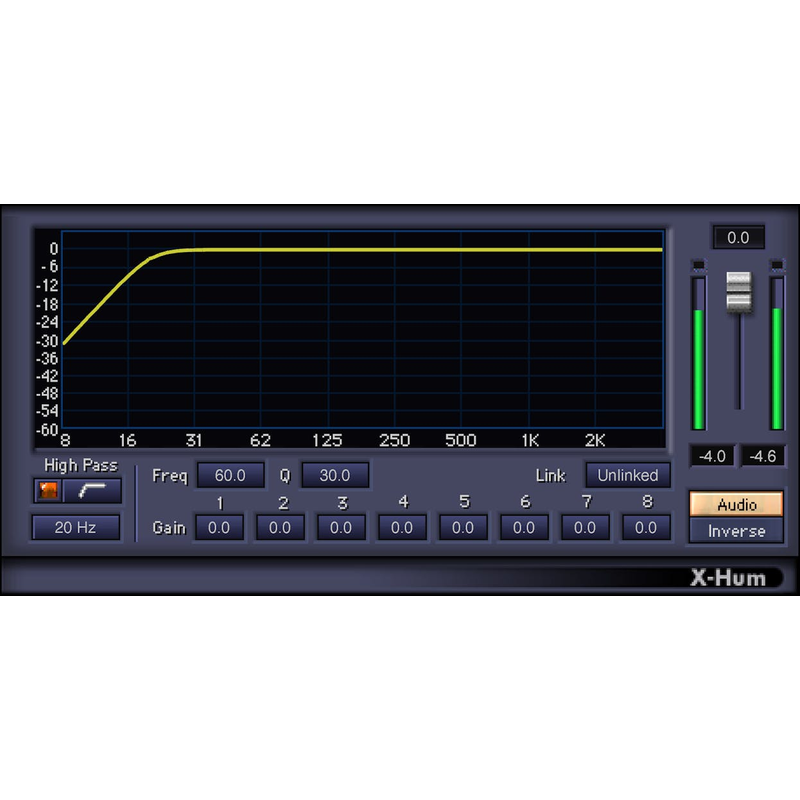Click the output gain fader handle

[738, 292]
